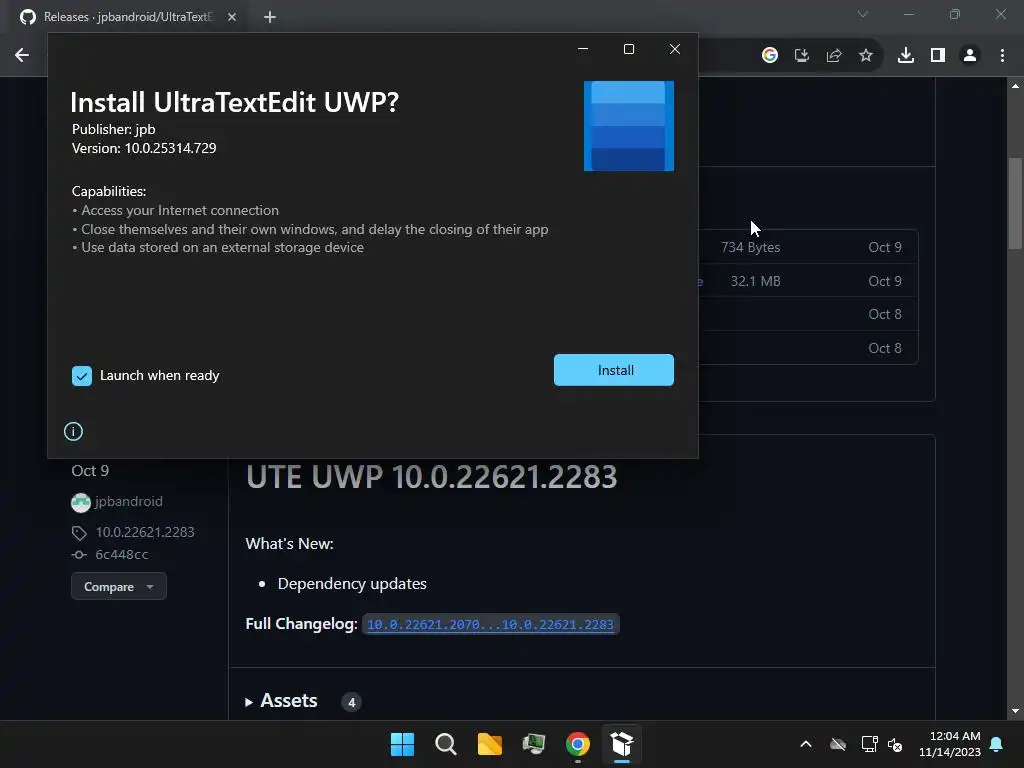Click the jpbandroid avatar image
1024x768 pixels.
coord(80,502)
